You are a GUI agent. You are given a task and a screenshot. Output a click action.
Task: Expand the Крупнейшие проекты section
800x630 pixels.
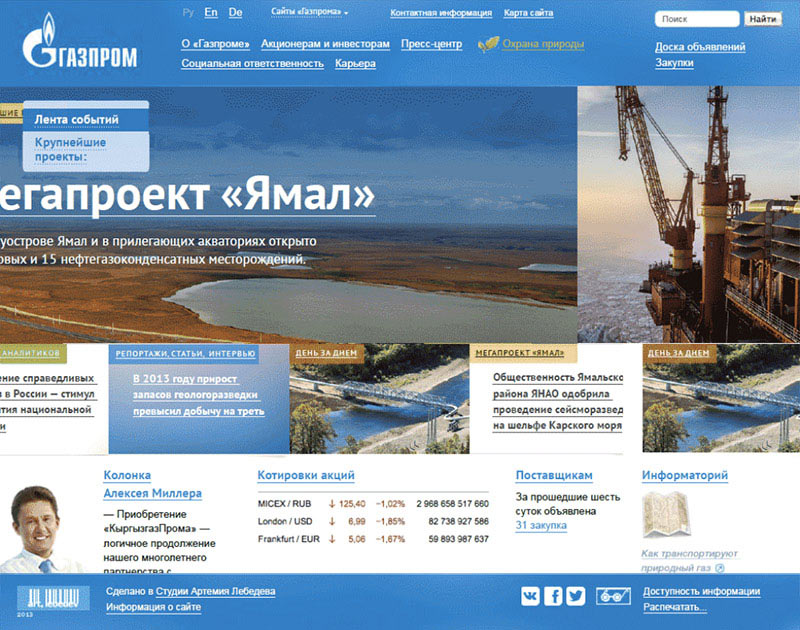click(x=70, y=149)
